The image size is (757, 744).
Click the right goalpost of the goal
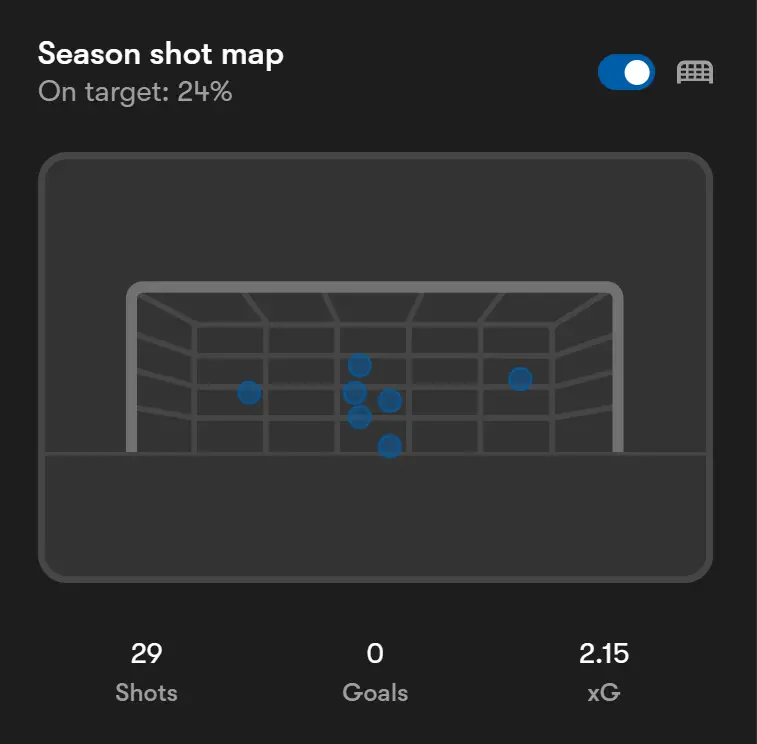(x=618, y=370)
